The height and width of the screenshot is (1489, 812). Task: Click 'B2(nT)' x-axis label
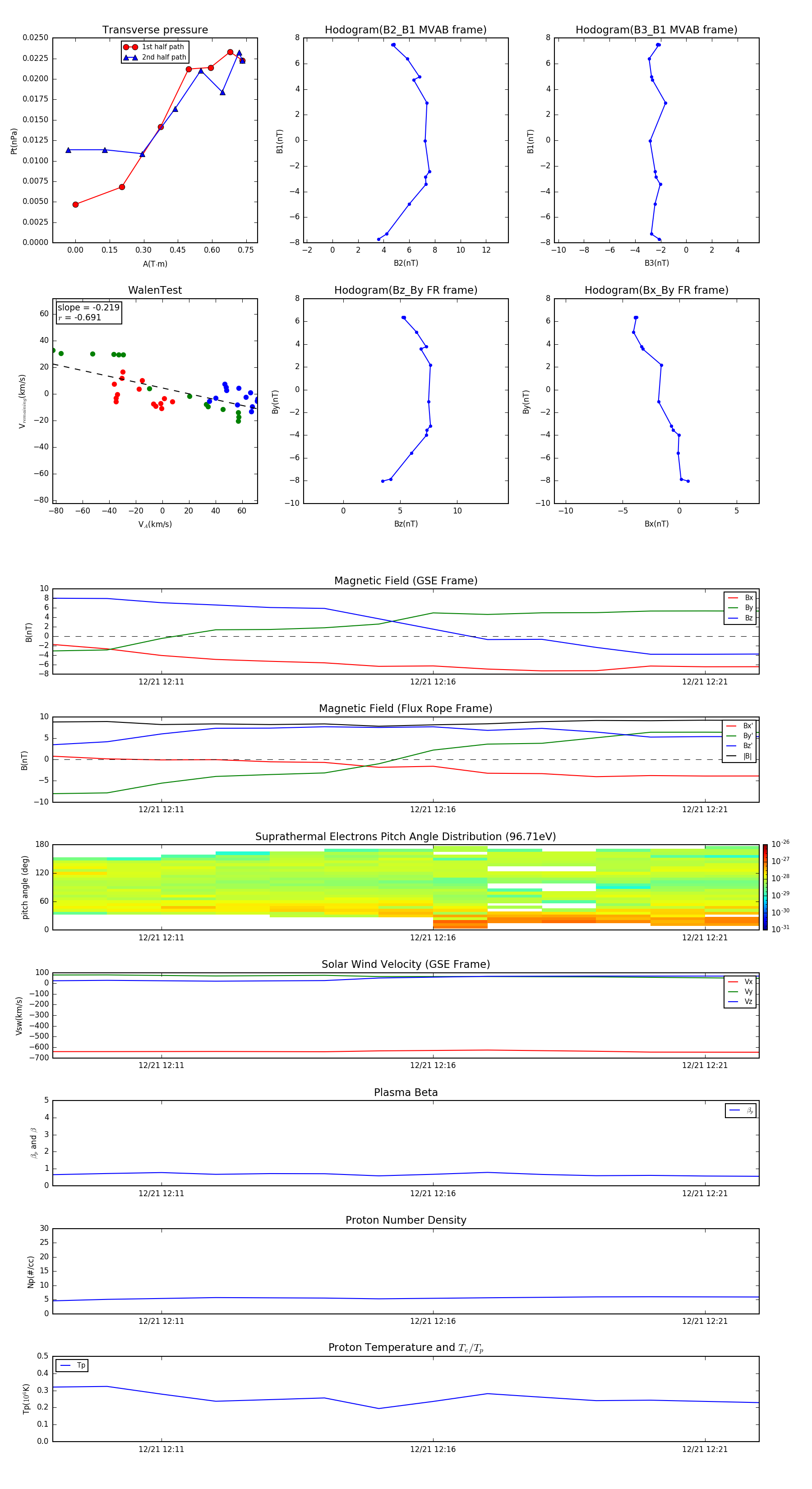tap(406, 263)
